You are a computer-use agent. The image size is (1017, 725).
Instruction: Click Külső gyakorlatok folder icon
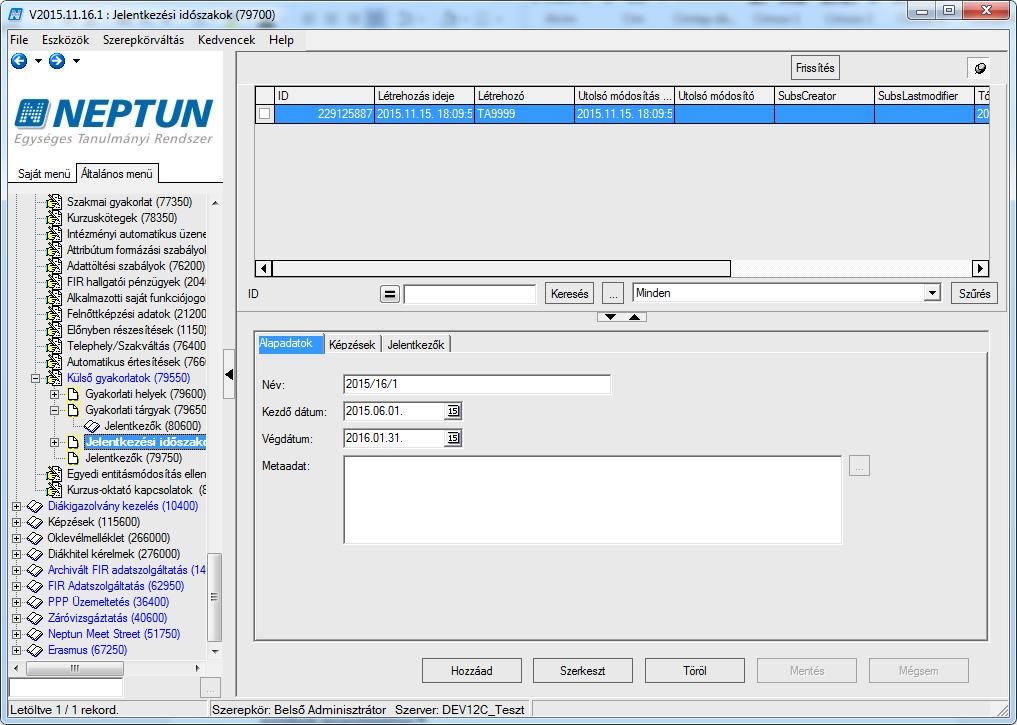coord(55,378)
